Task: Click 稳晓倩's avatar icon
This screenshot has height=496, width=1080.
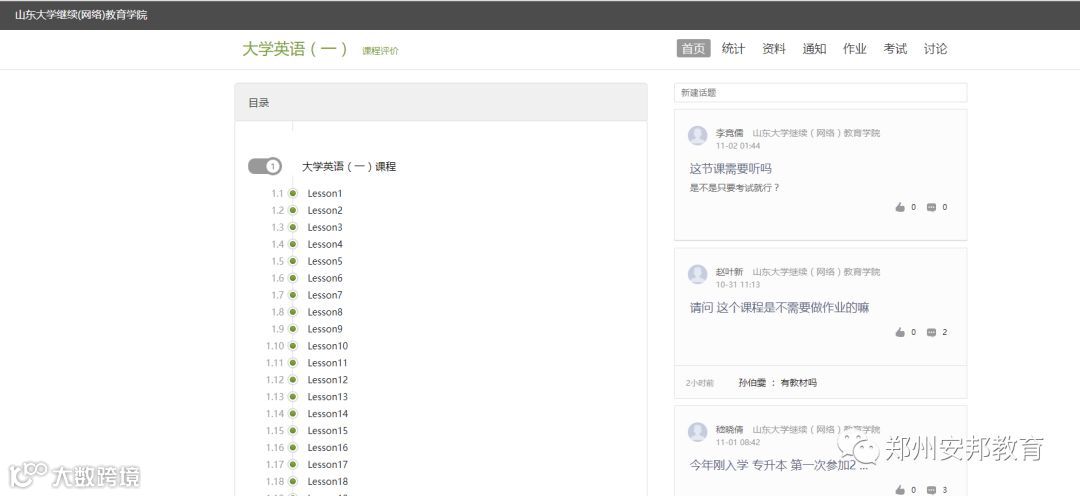Action: pos(698,432)
